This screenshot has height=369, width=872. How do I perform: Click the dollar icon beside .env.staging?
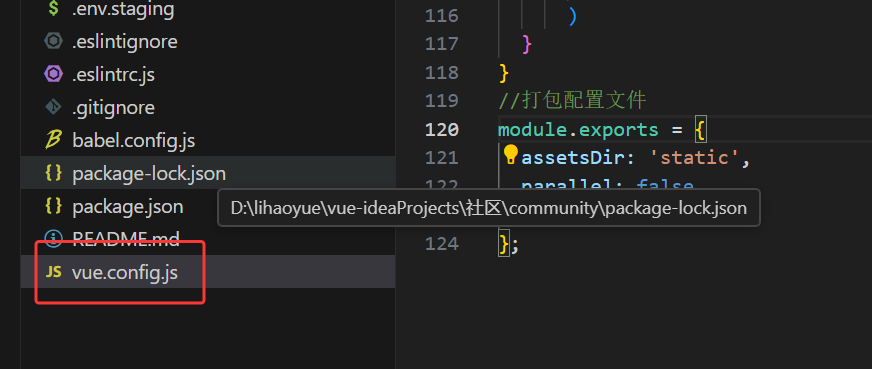(x=53, y=8)
